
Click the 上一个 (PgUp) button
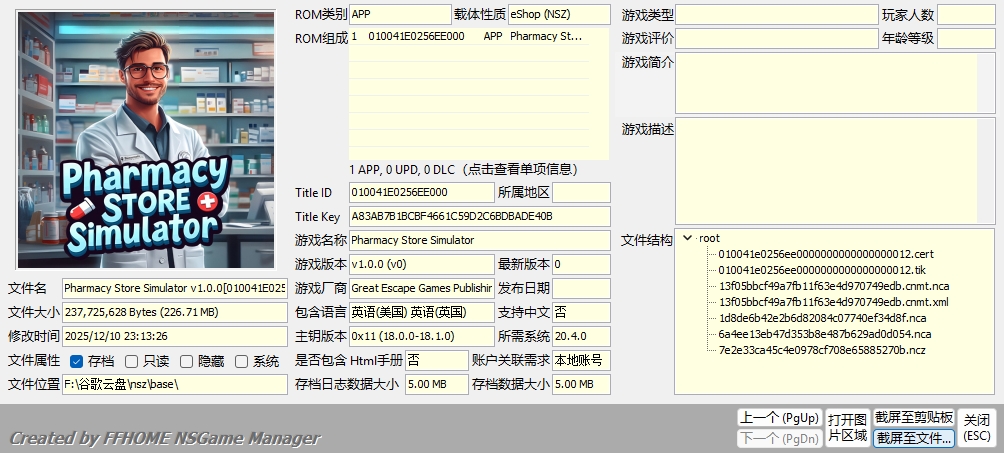click(779, 418)
